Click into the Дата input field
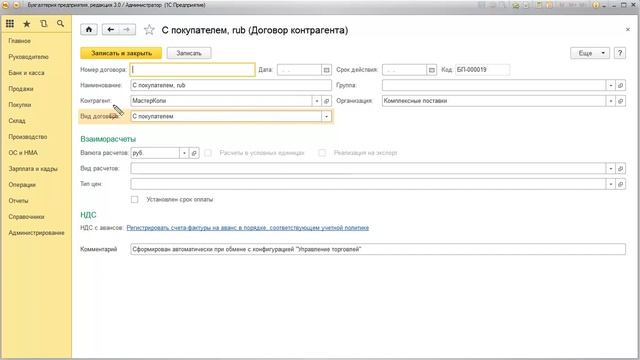 coord(299,70)
